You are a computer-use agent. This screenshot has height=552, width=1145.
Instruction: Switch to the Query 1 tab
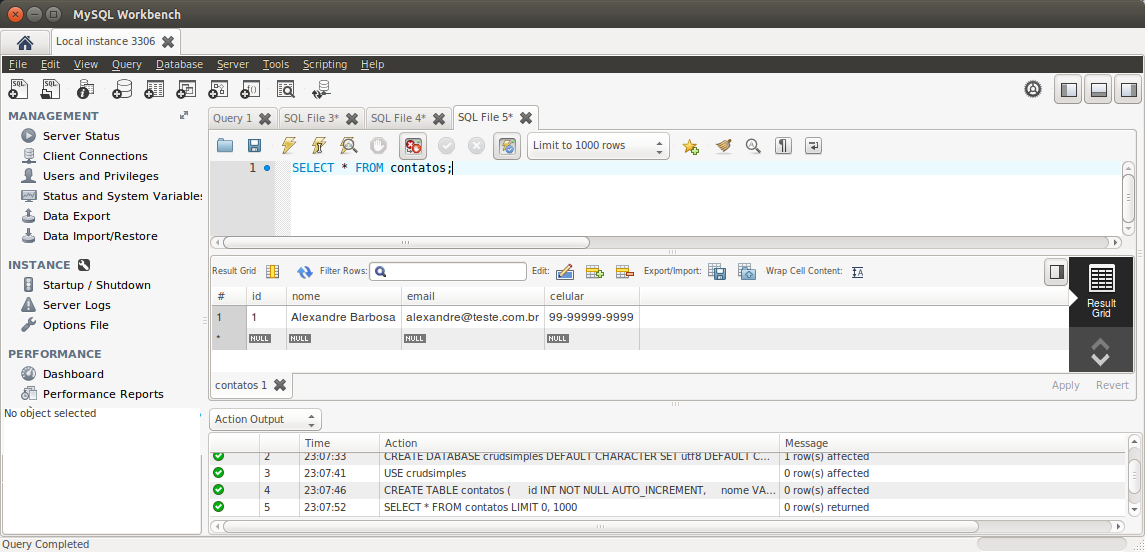pyautogui.click(x=232, y=118)
